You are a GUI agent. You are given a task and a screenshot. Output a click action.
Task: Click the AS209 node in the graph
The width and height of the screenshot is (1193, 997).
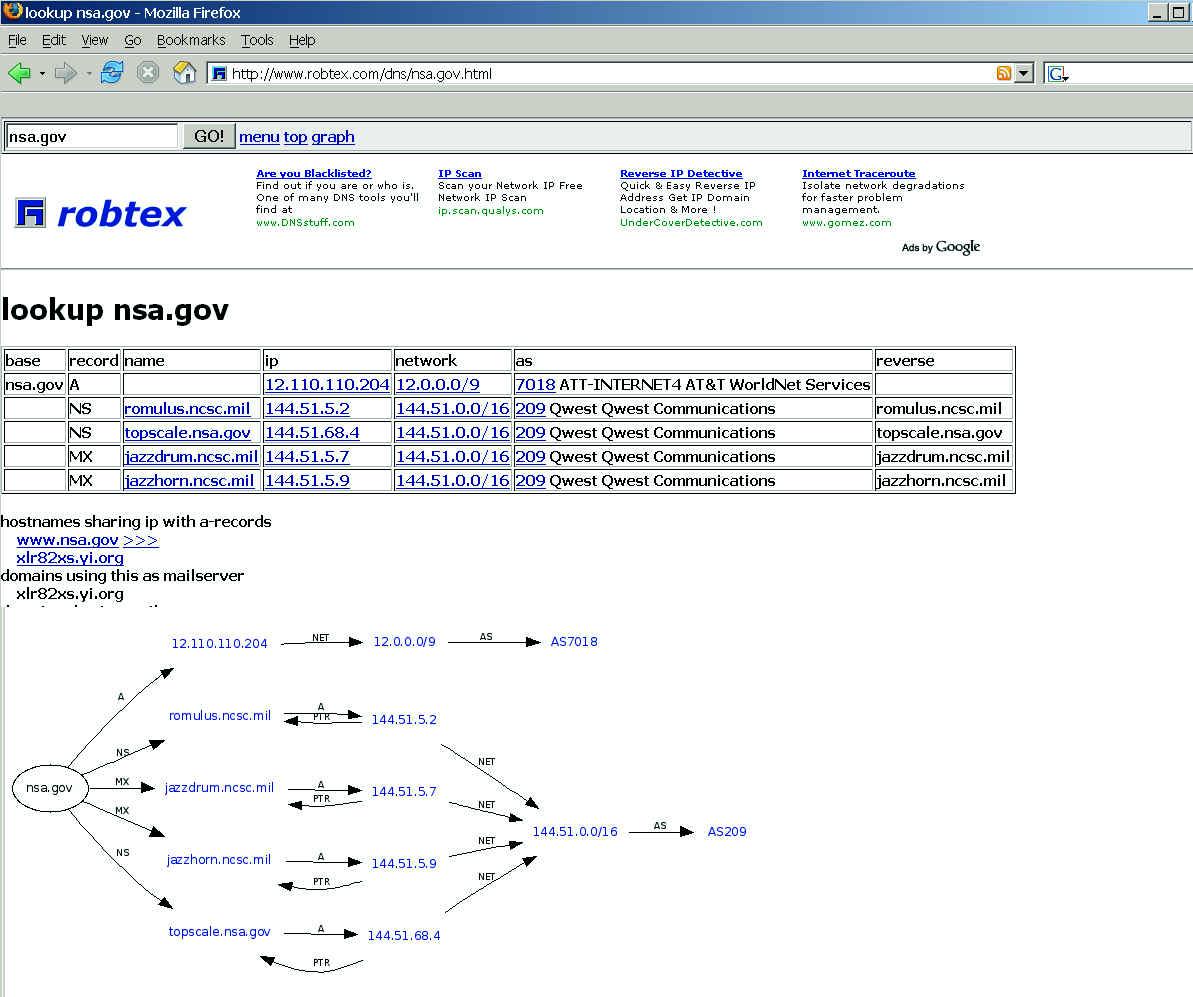pyautogui.click(x=727, y=831)
